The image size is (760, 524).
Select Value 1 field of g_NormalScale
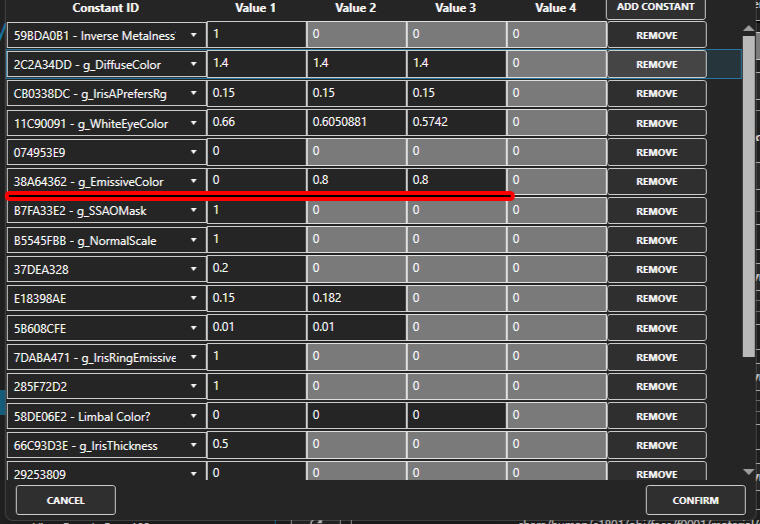coord(255,240)
